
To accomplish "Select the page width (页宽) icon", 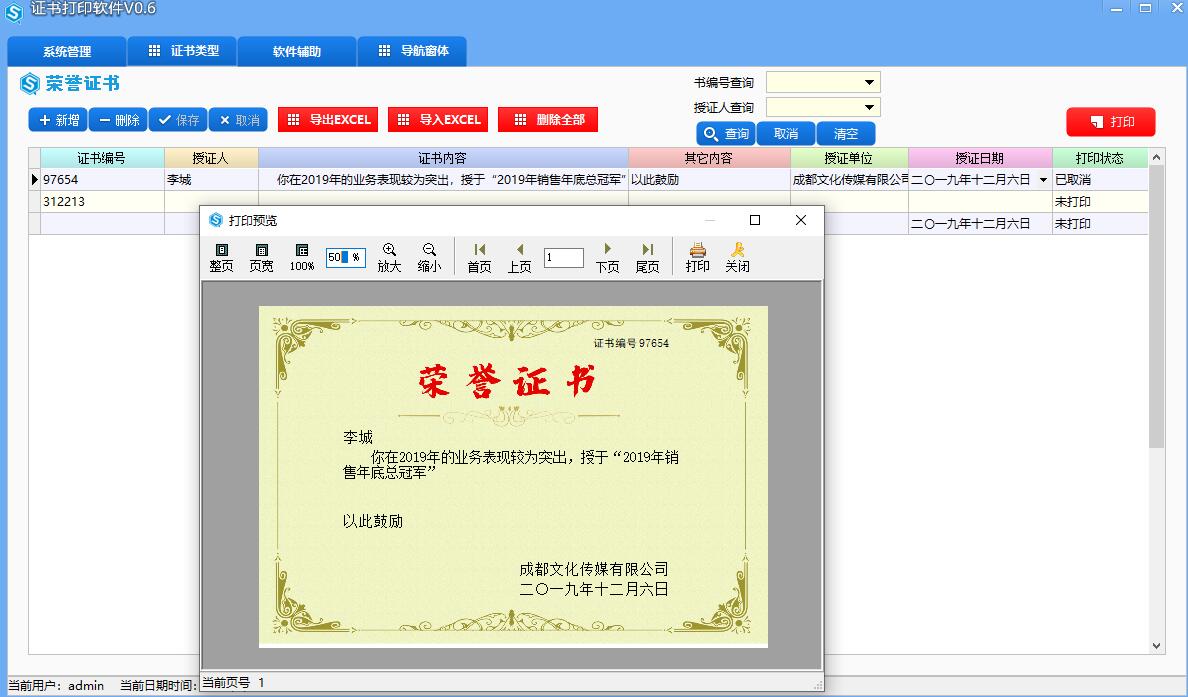I will click(261, 258).
